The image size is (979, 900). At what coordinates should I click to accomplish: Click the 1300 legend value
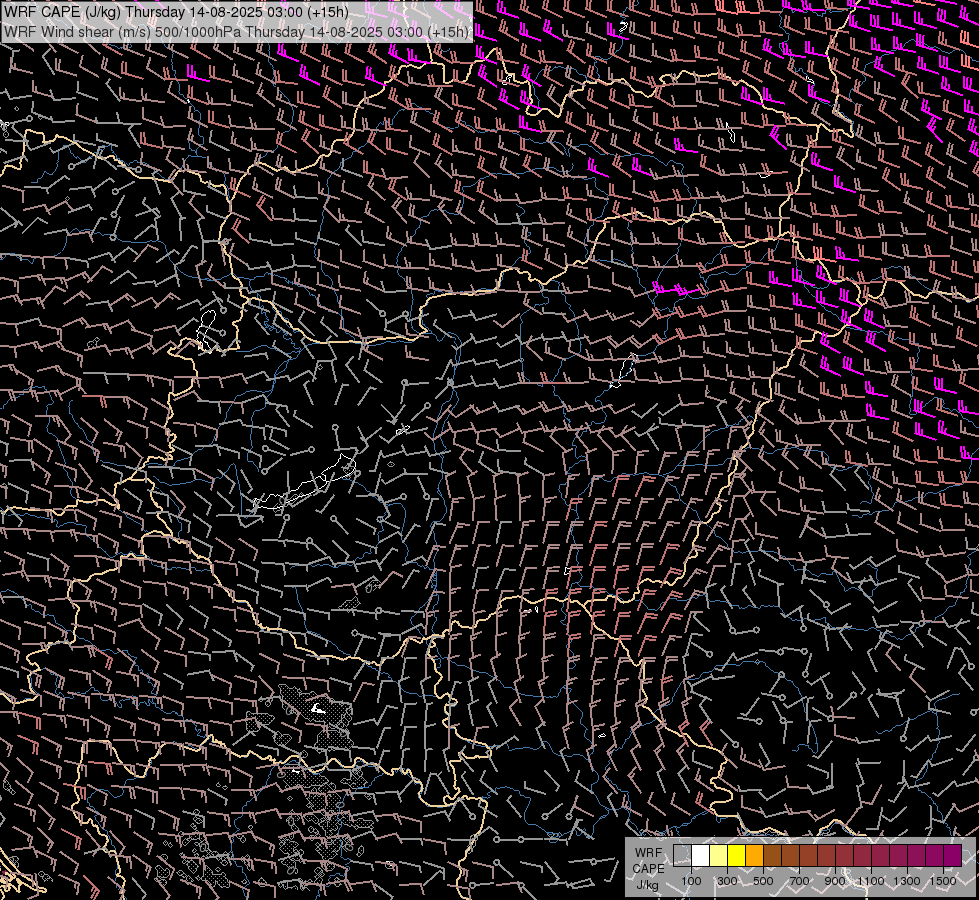(x=907, y=881)
